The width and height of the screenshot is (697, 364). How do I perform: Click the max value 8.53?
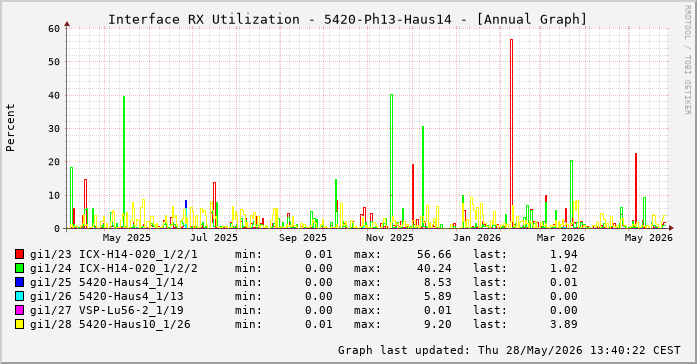point(438,282)
